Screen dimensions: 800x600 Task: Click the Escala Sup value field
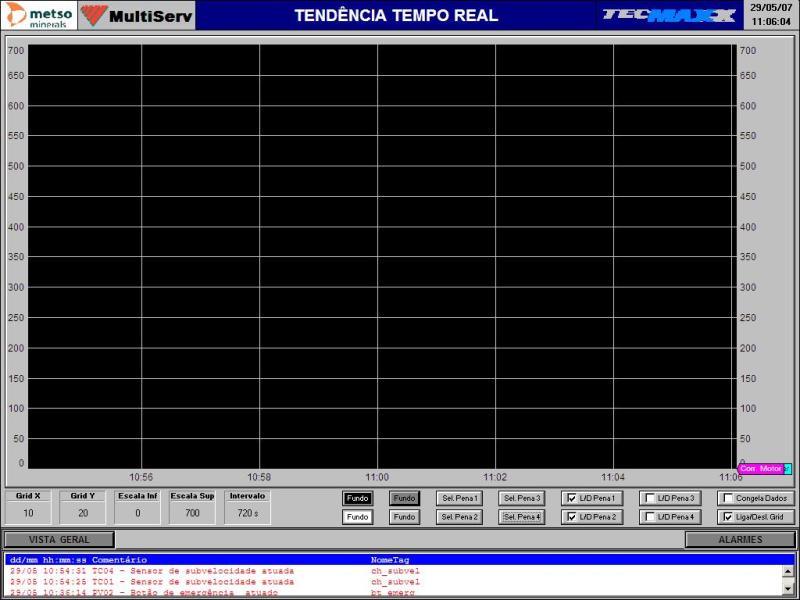click(192, 513)
